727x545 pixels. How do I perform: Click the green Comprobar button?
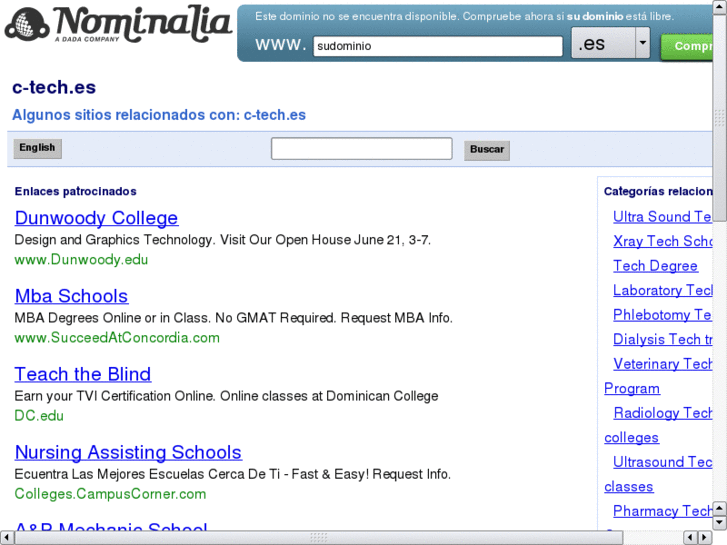(687, 46)
